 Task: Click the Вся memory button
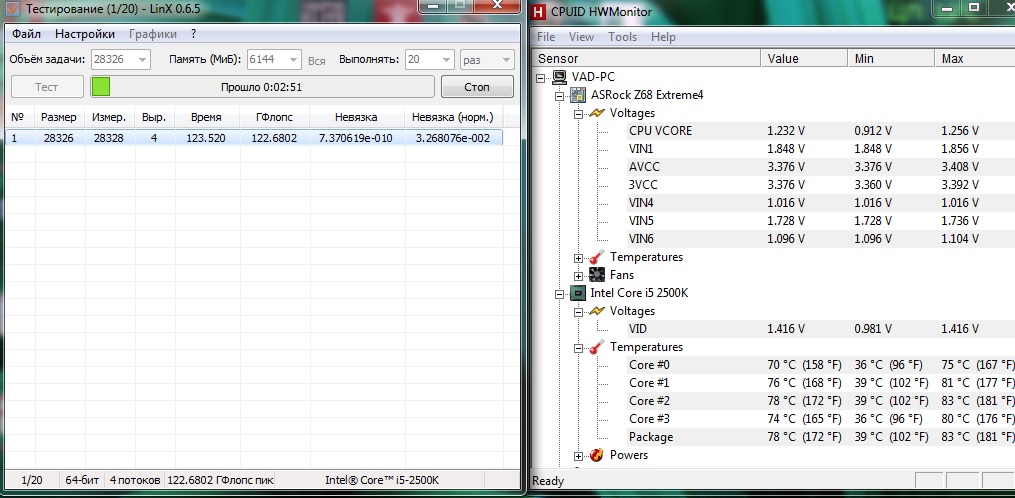click(317, 60)
